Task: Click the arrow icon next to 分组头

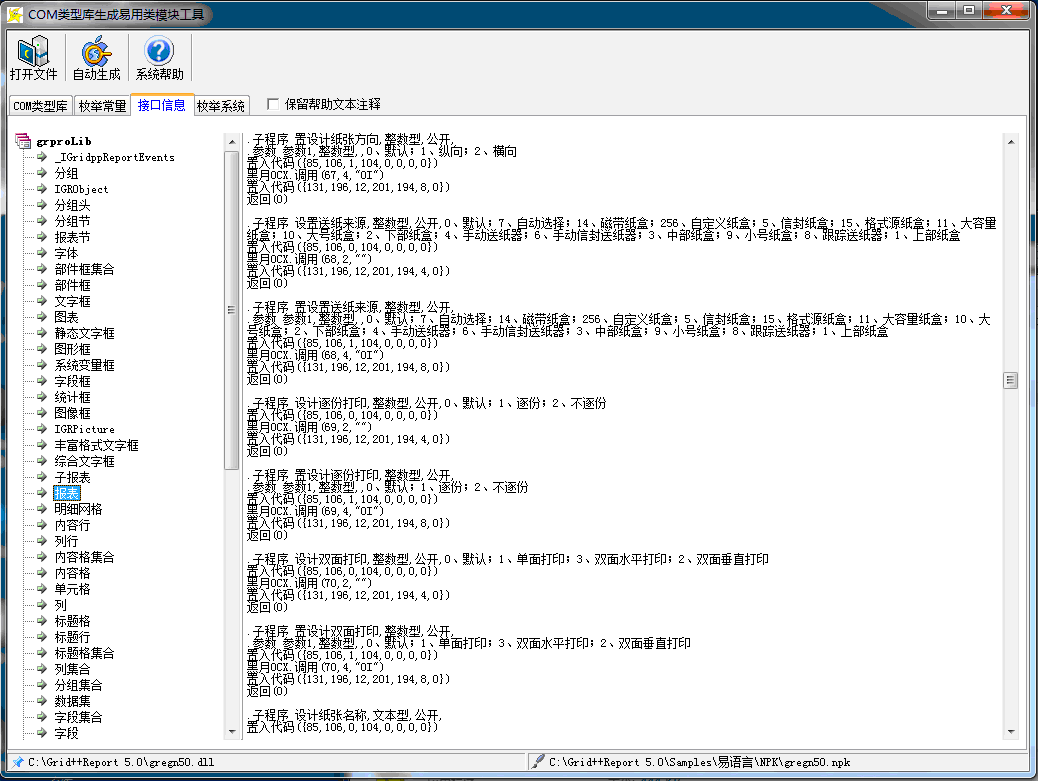Action: (x=42, y=205)
